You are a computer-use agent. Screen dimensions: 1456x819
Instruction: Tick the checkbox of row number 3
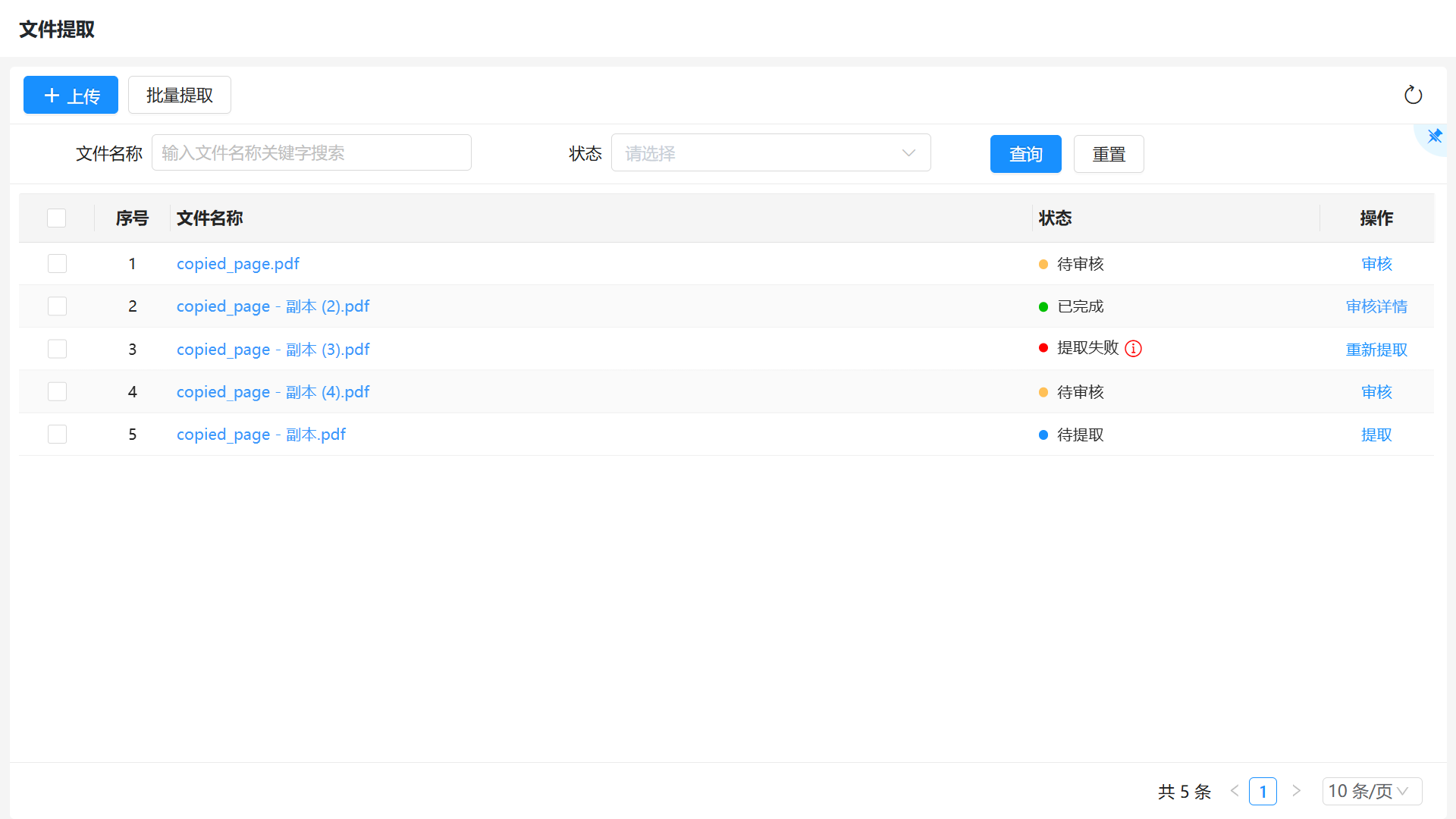pyautogui.click(x=57, y=349)
